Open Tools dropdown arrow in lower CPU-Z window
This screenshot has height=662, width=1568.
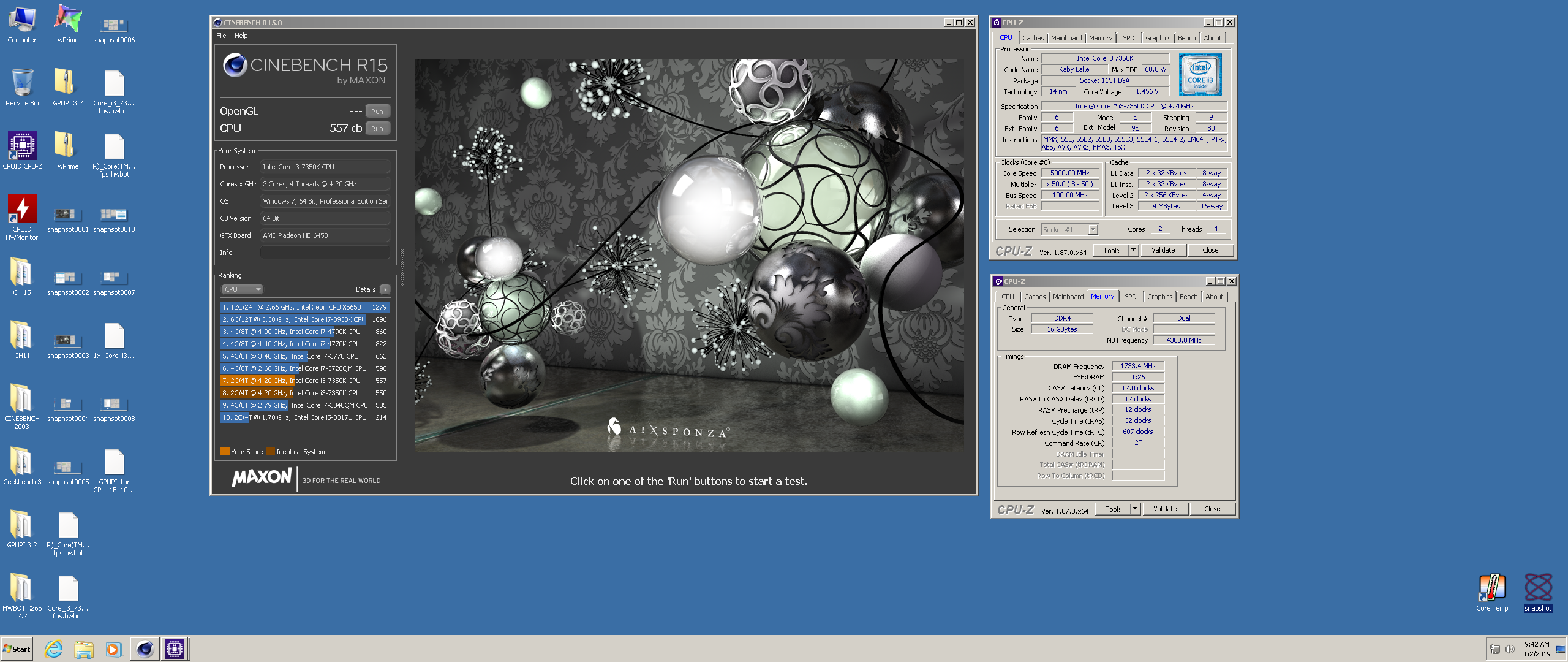click(x=1135, y=509)
